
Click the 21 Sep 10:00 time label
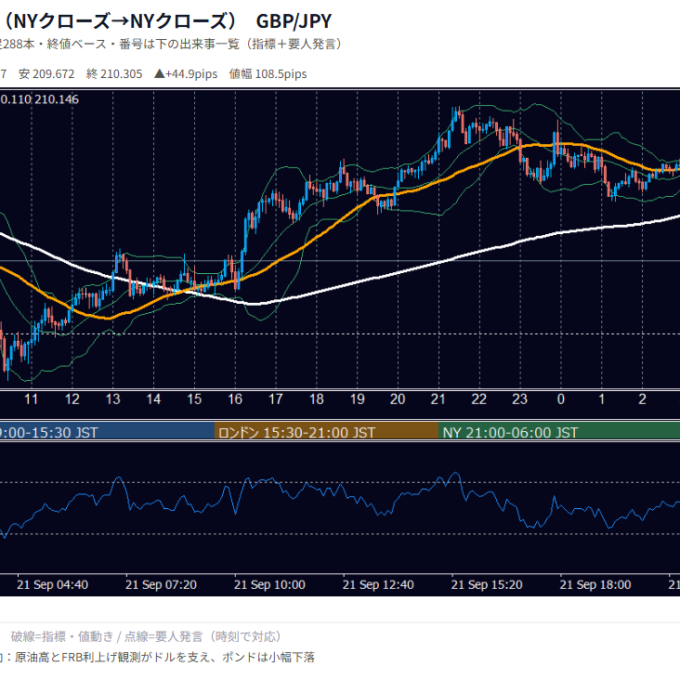(270, 585)
